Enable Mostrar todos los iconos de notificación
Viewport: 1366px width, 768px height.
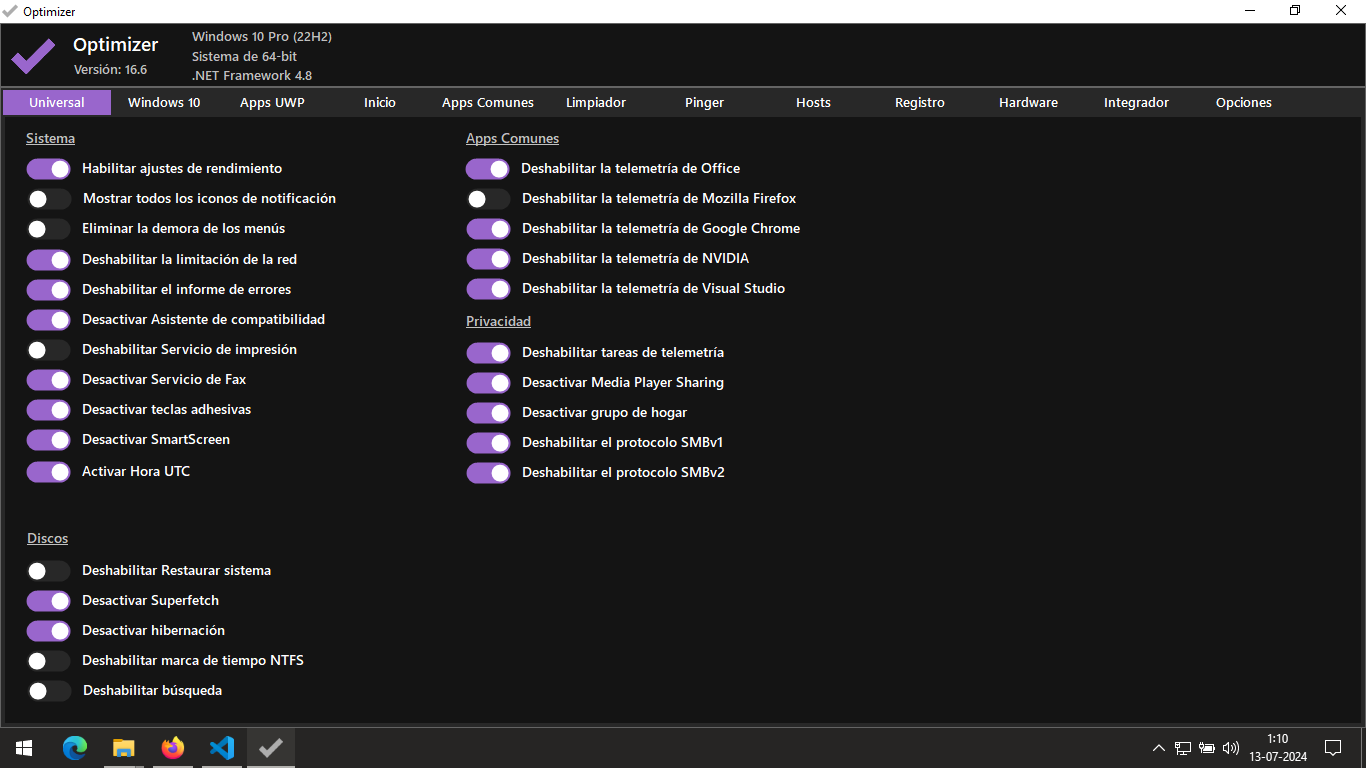click(x=48, y=199)
